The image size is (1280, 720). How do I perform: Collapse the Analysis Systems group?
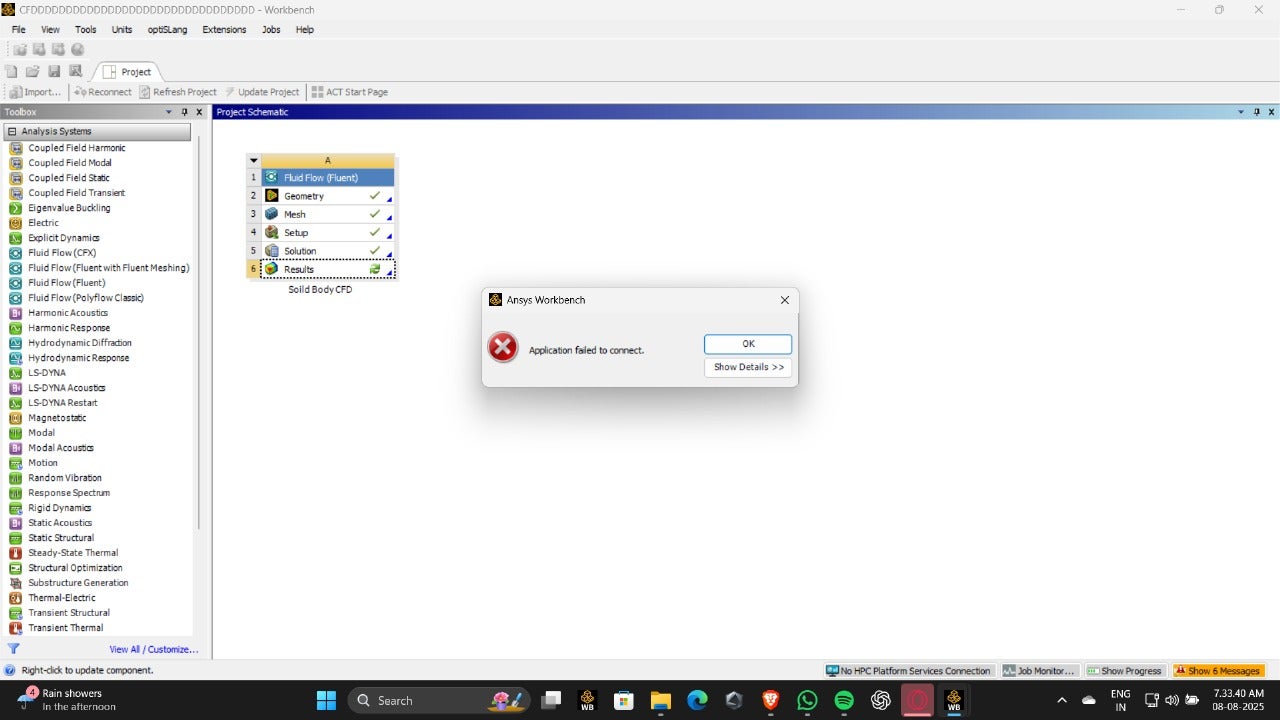[12, 132]
